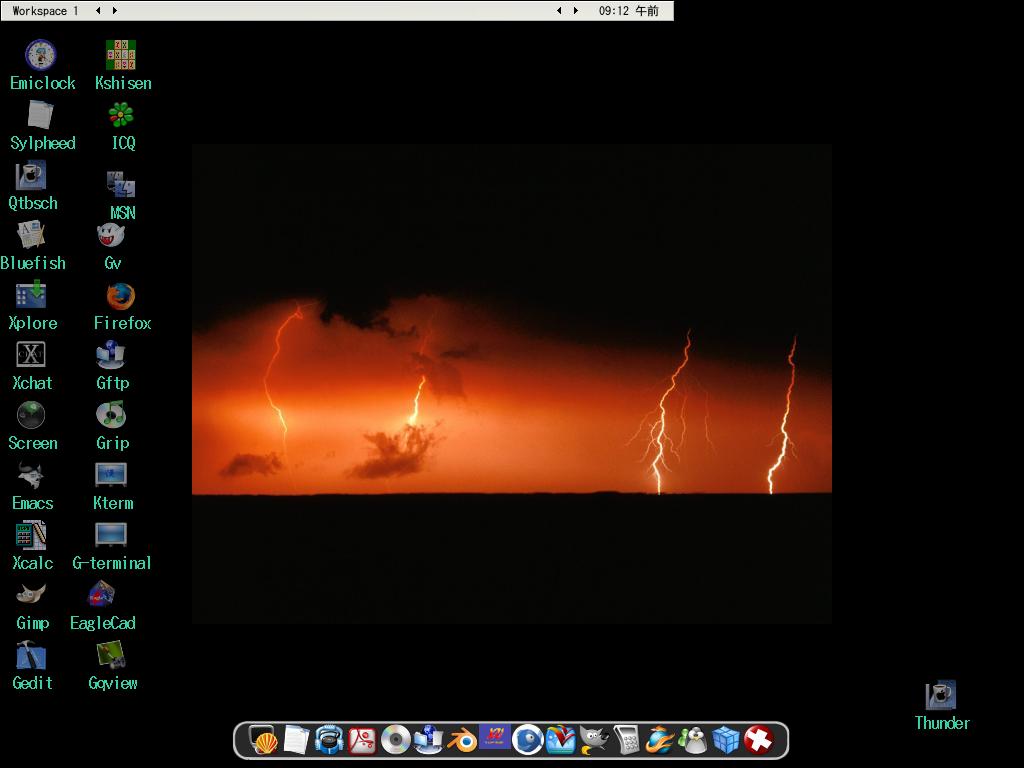This screenshot has width=1024, height=768.
Task: Click the CD disc icon in the dock
Action: pos(395,740)
